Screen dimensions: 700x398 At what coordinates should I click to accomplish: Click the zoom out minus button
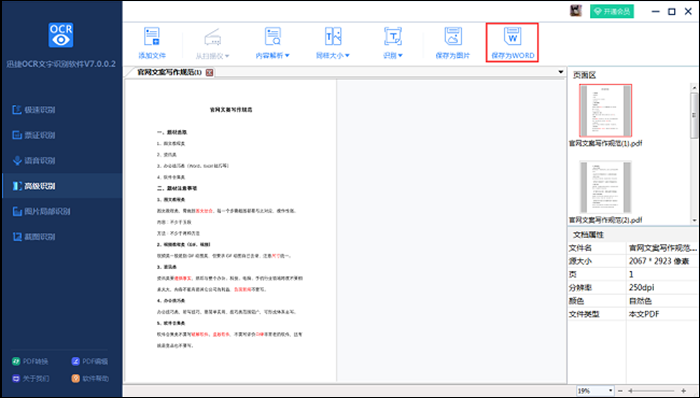[620, 391]
